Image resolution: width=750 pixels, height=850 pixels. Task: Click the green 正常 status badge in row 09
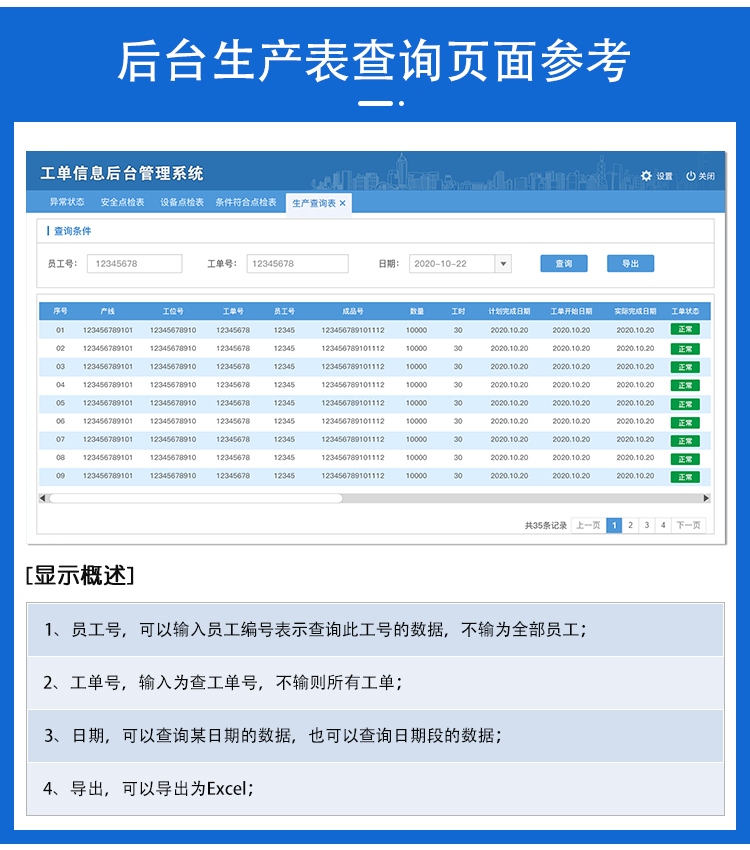coord(685,477)
